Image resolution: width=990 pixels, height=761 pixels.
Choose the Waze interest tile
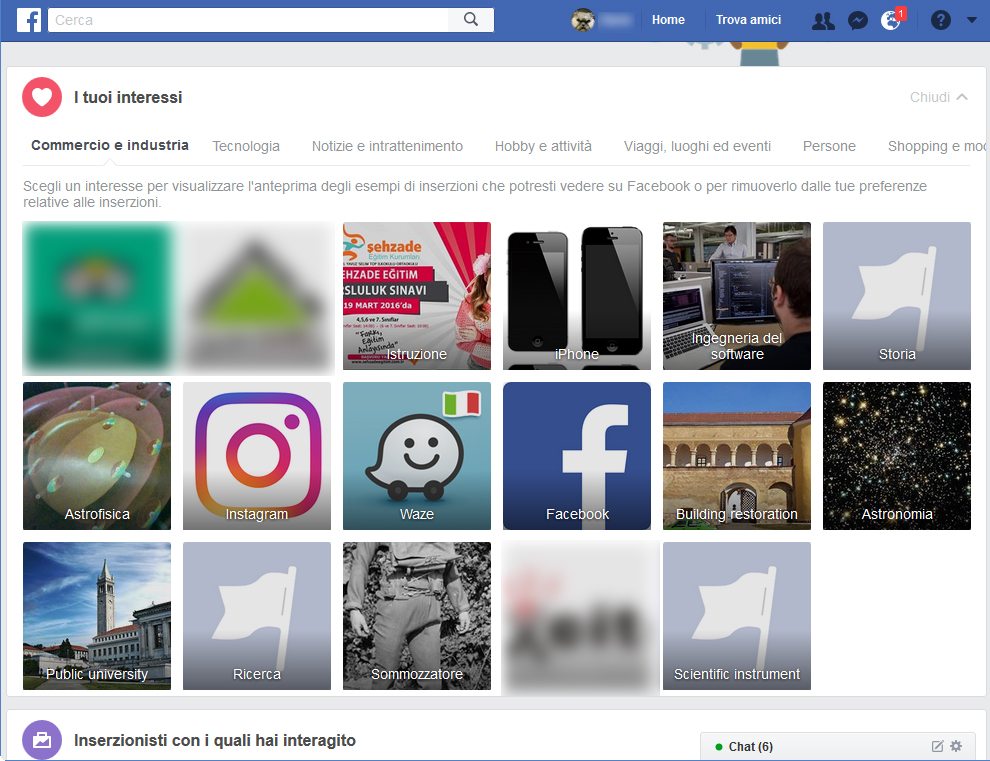(417, 456)
